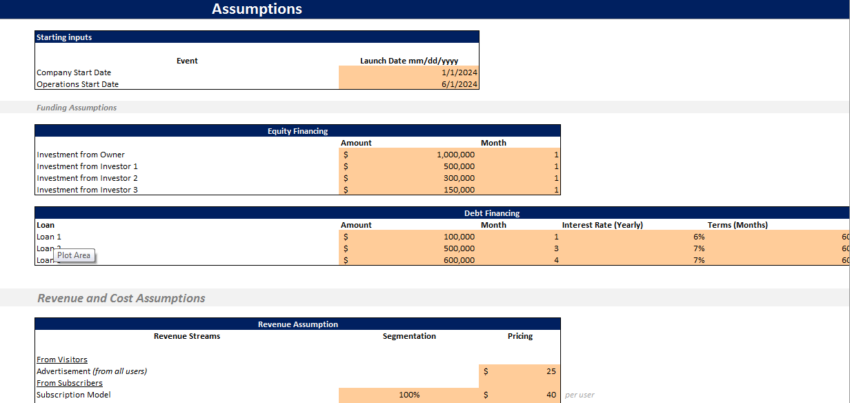
Task: Select the Advertisement pricing cell showing 25
Action: 520,372
